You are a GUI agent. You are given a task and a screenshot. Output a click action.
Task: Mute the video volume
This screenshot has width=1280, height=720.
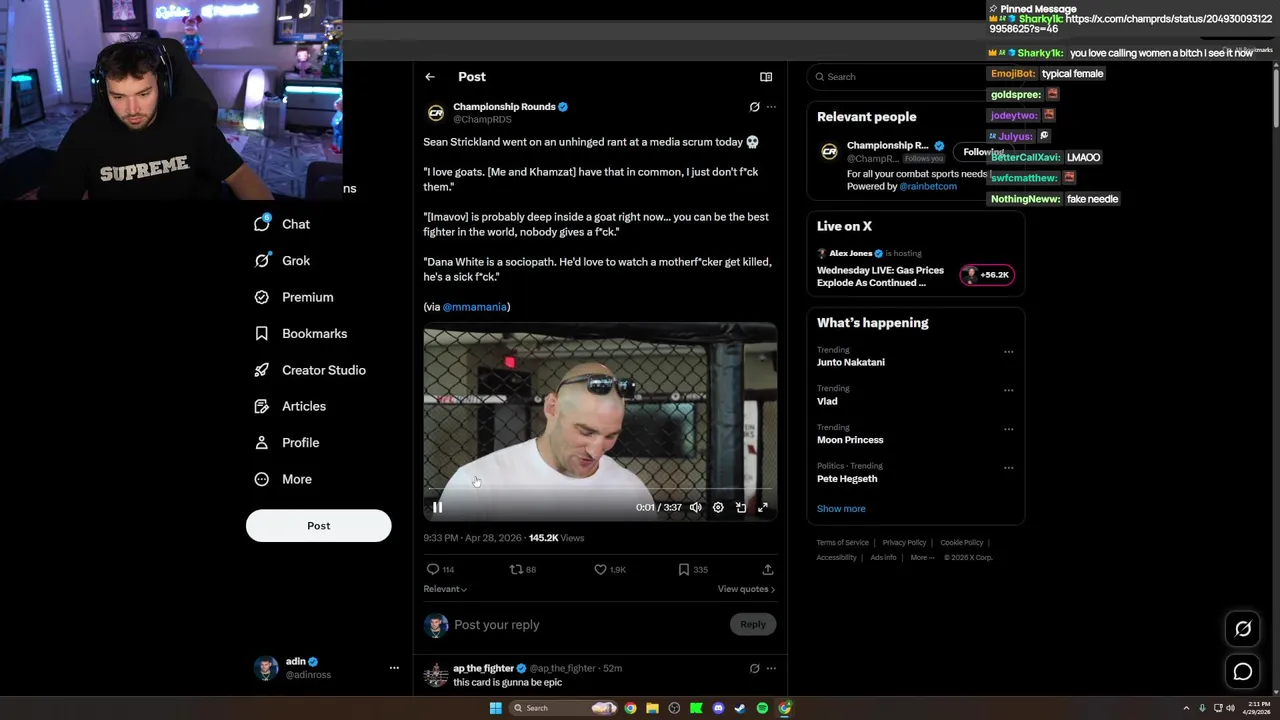696,507
